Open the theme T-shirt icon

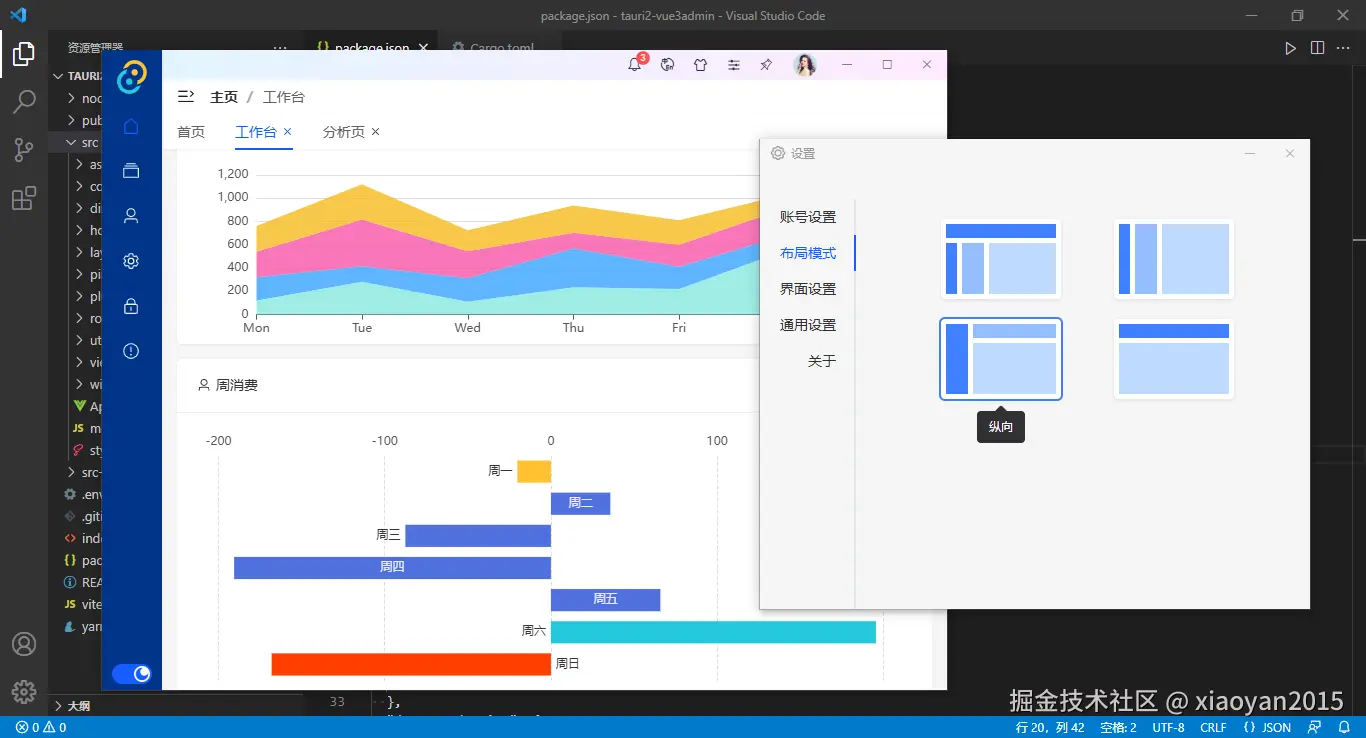701,65
